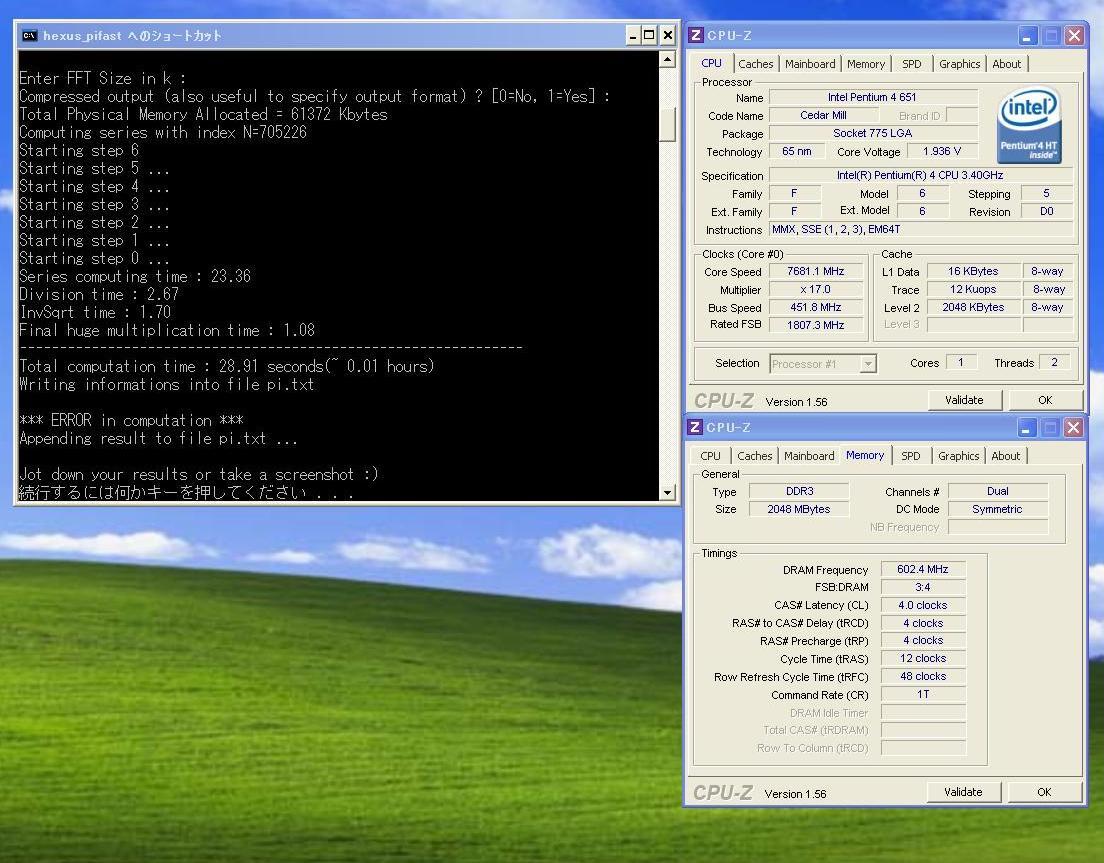This screenshot has width=1104, height=863.
Task: Click the CPU-Z logo icon in the top window title bar
Action: tap(696, 35)
